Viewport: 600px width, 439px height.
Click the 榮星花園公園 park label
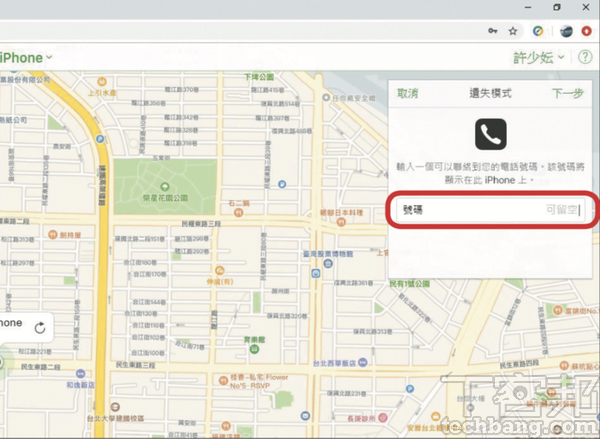165,198
